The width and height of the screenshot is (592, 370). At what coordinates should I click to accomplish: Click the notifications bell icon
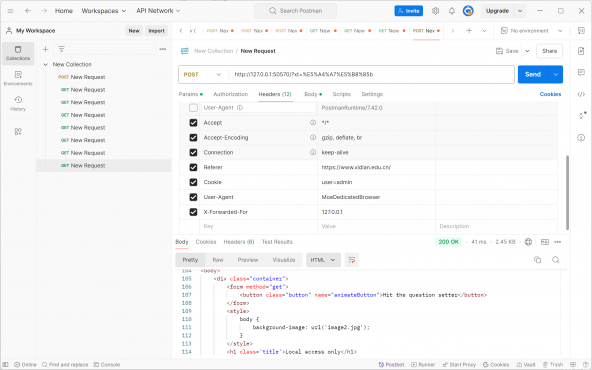[452, 11]
